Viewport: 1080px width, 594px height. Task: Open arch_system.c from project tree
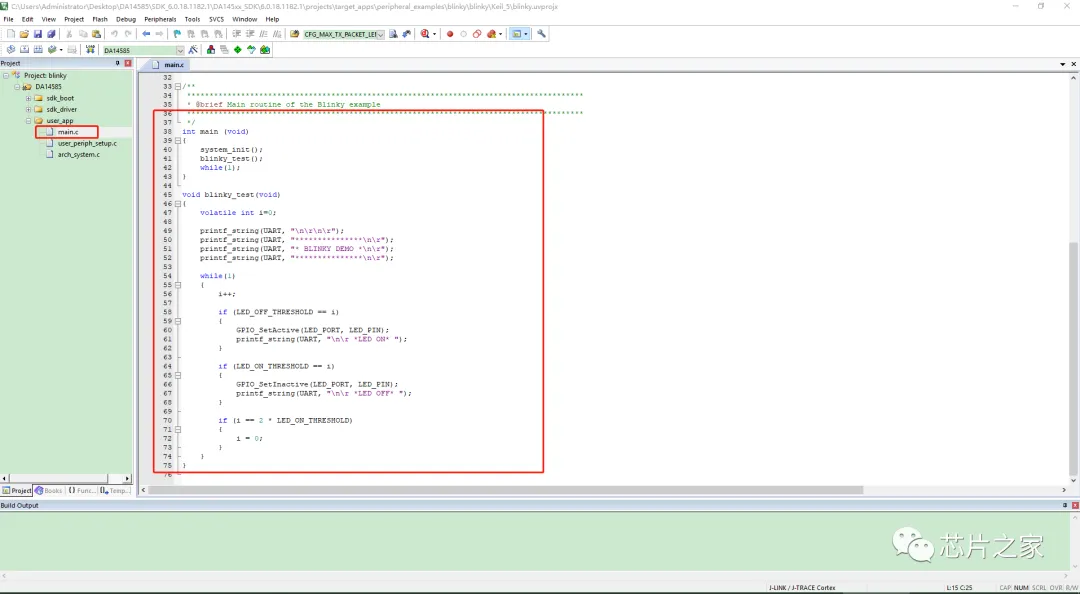tap(78, 155)
